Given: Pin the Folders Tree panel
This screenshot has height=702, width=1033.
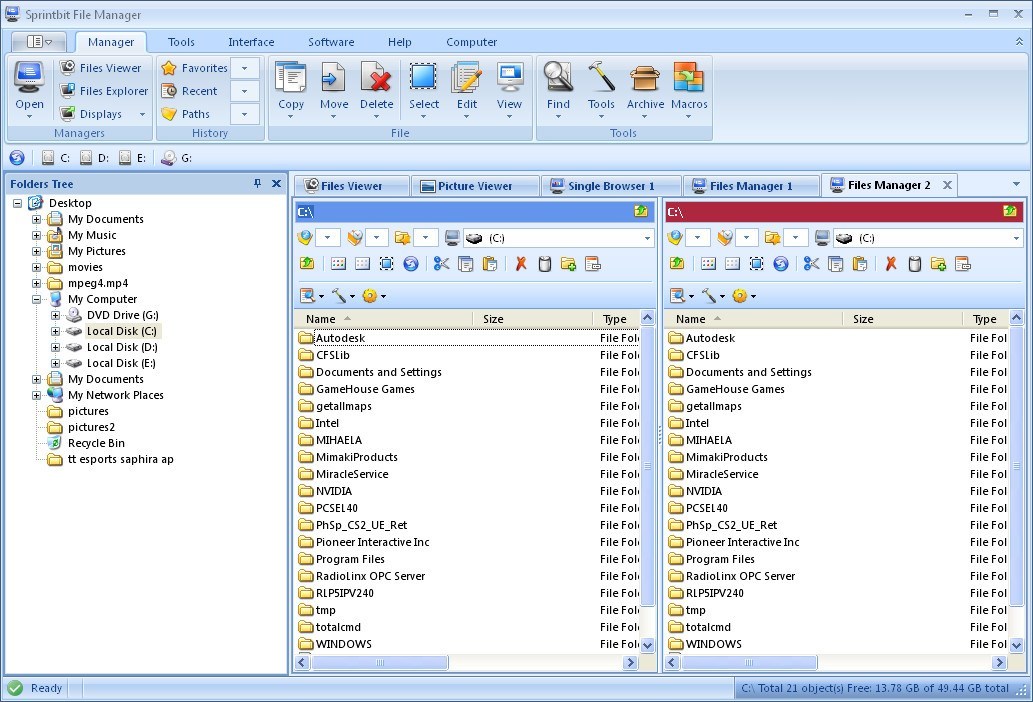Looking at the screenshot, I should pos(258,183).
